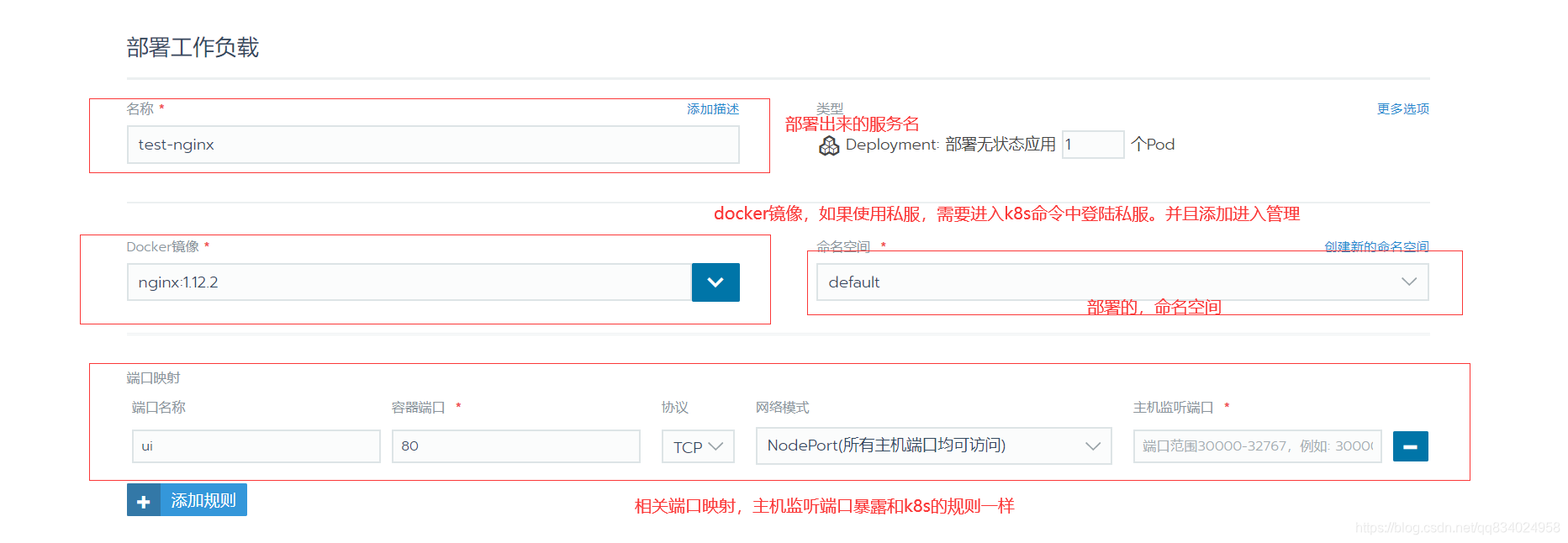Click the 主机监听端口 column label

tap(1173, 408)
